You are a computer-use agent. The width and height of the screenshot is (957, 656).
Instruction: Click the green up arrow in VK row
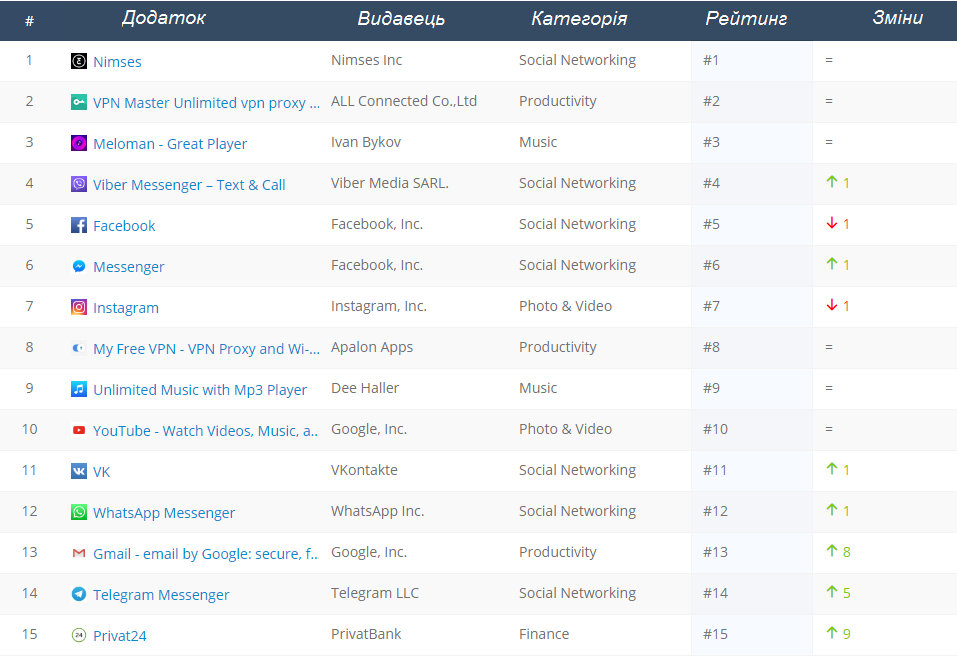(x=831, y=469)
